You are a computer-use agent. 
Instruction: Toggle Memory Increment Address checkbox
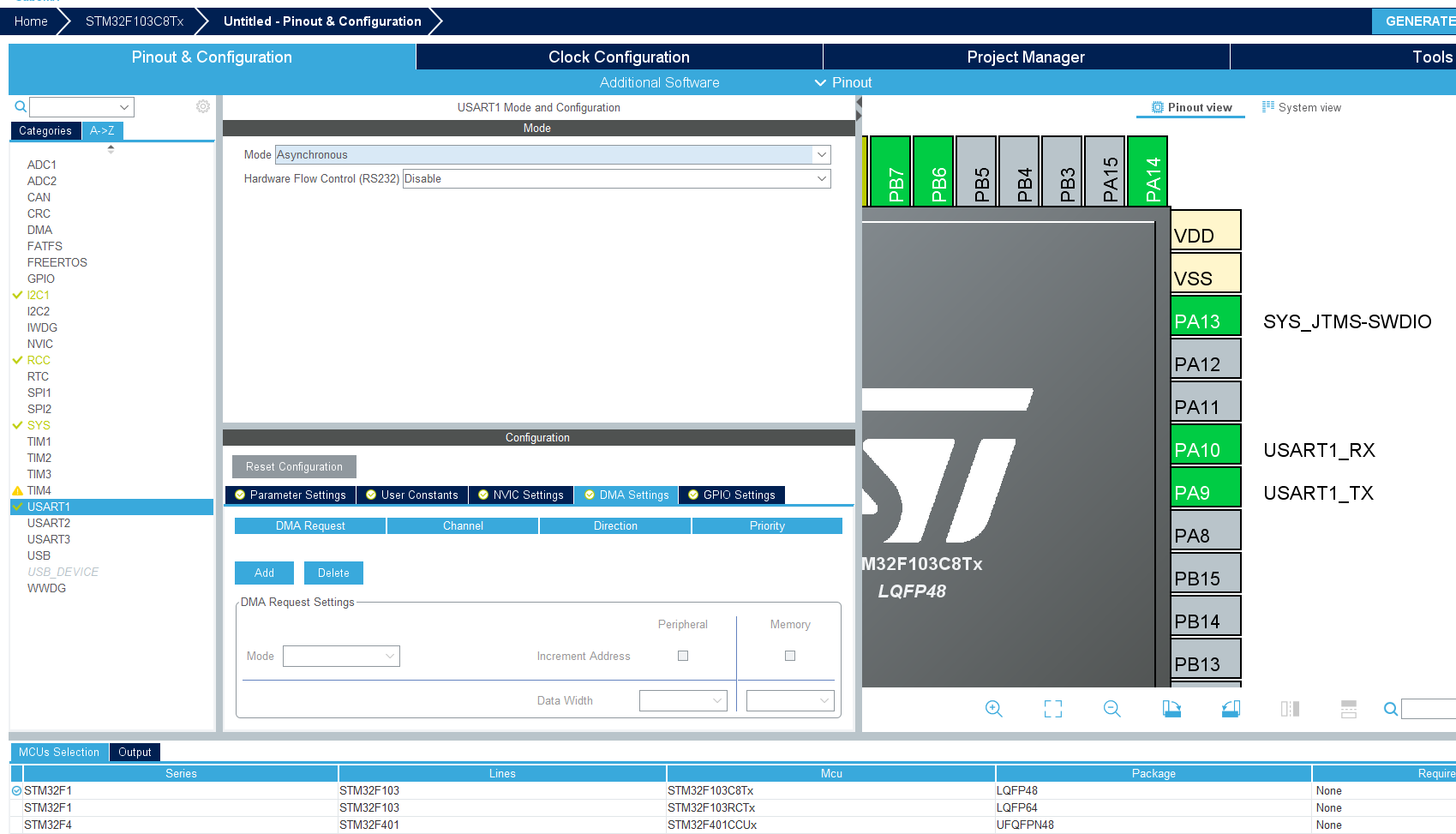(x=790, y=656)
